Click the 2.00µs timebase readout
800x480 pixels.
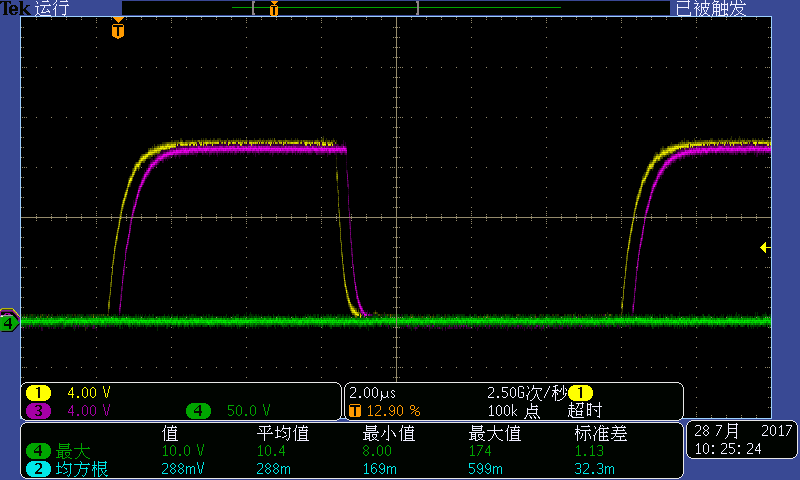click(372, 393)
